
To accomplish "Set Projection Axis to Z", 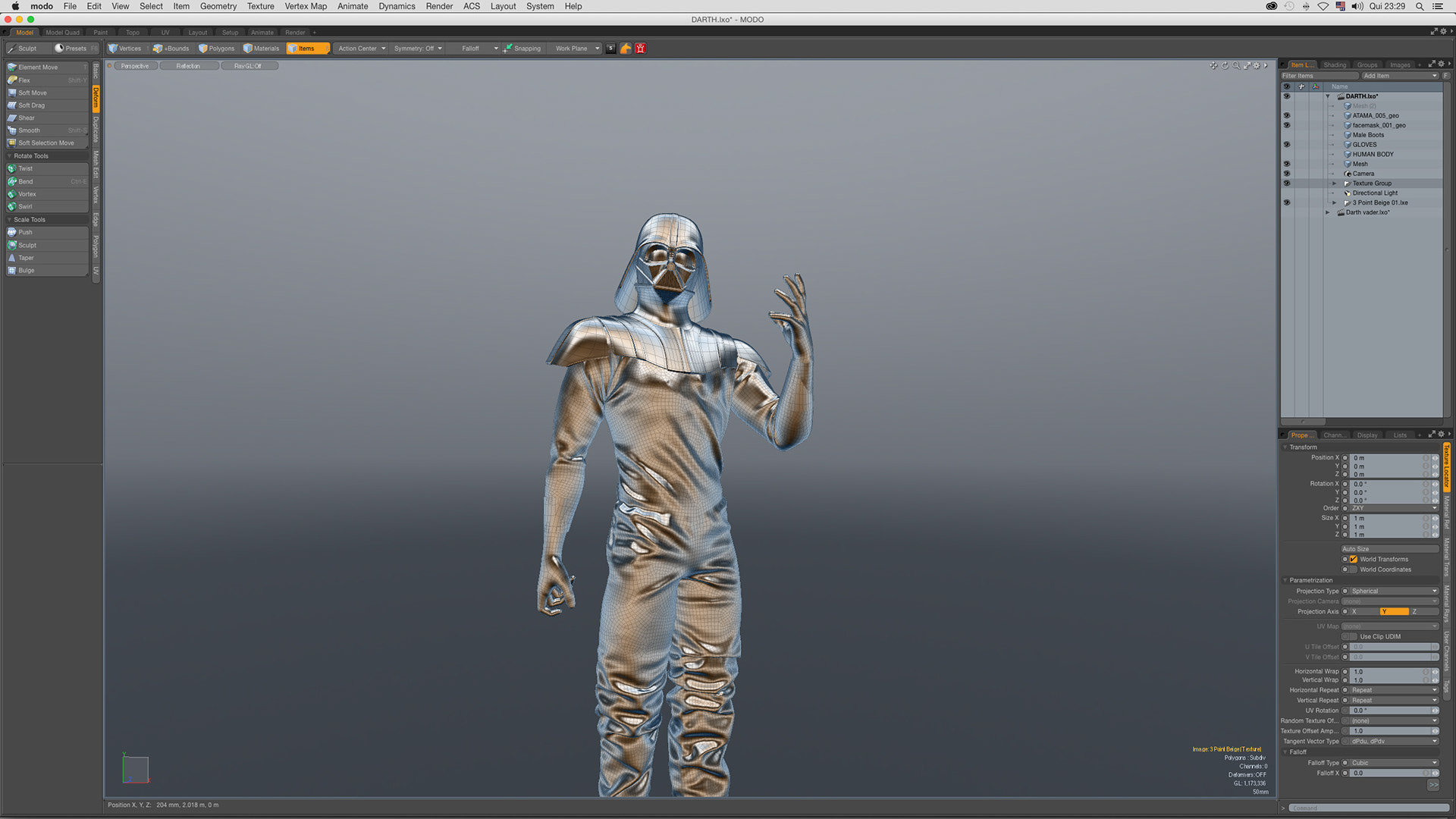I will coord(1424,612).
